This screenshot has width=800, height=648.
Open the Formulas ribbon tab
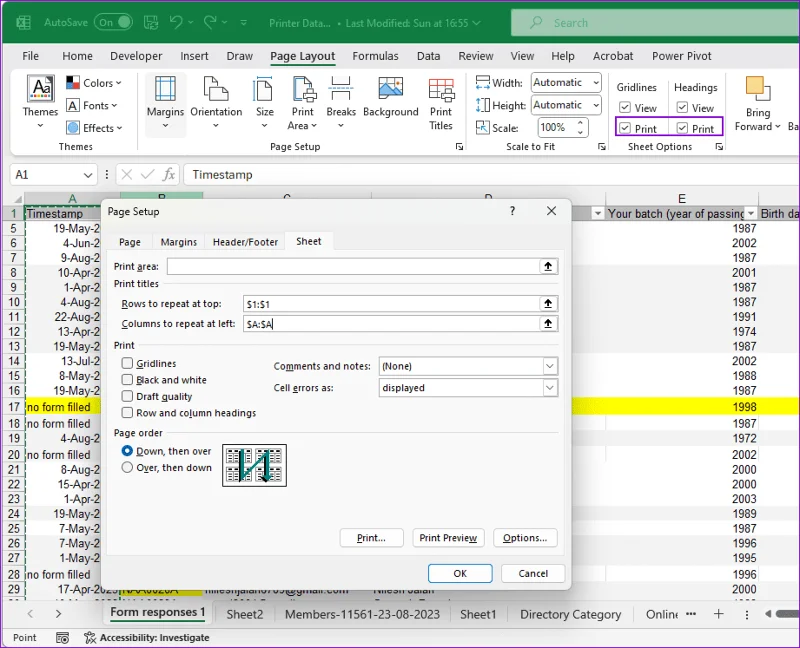click(x=375, y=56)
